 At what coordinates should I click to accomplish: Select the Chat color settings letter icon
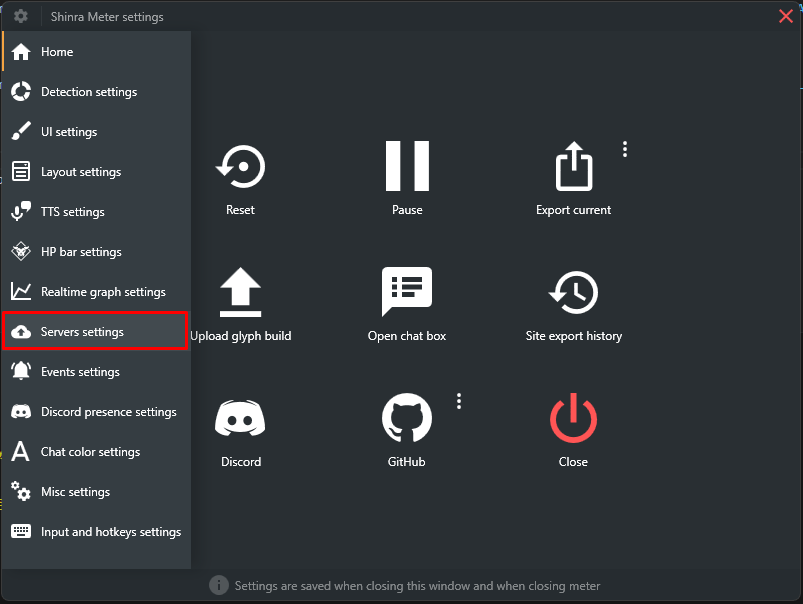click(x=20, y=451)
